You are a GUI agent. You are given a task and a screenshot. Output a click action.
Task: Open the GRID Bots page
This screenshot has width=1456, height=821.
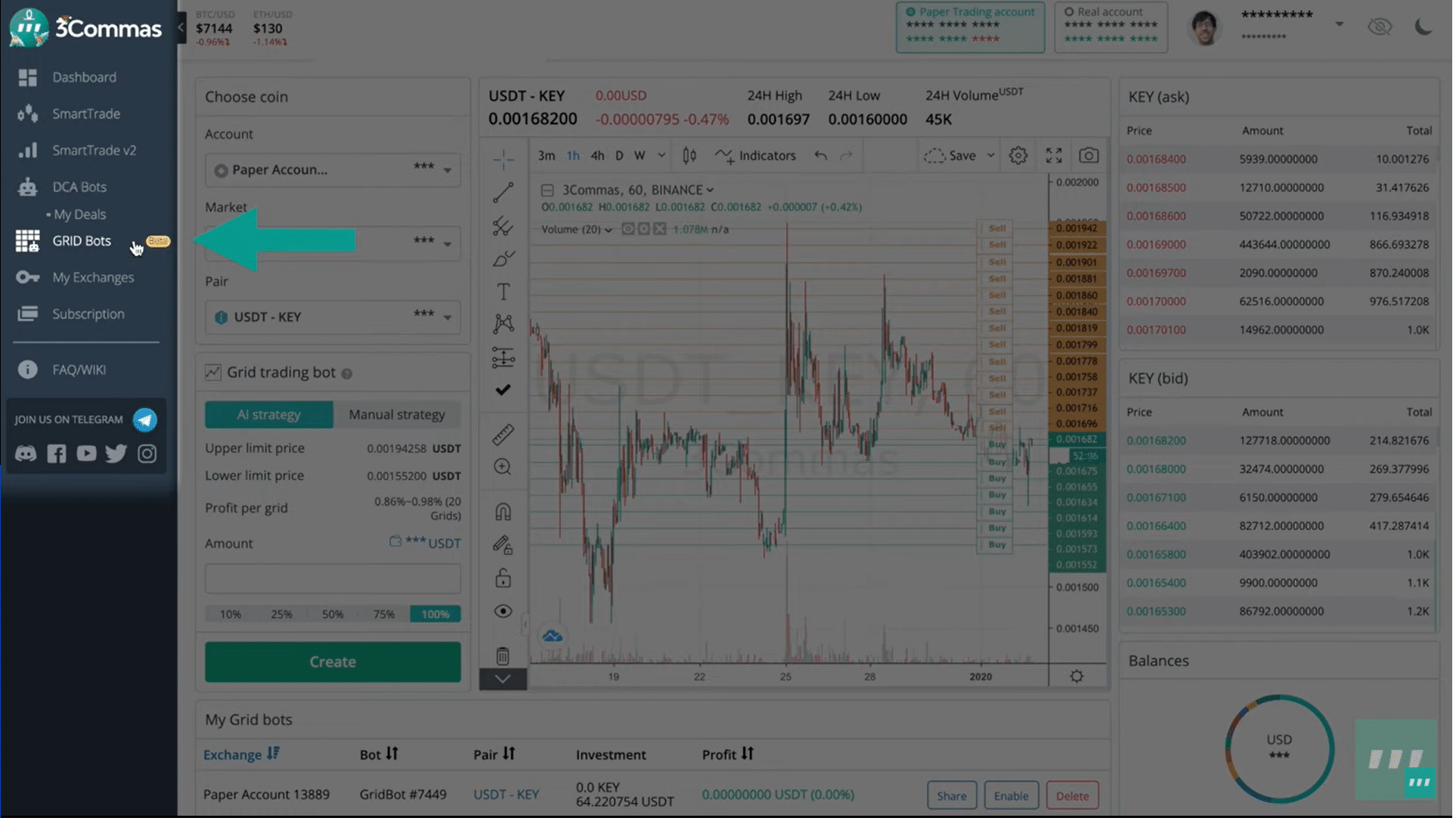[81, 241]
